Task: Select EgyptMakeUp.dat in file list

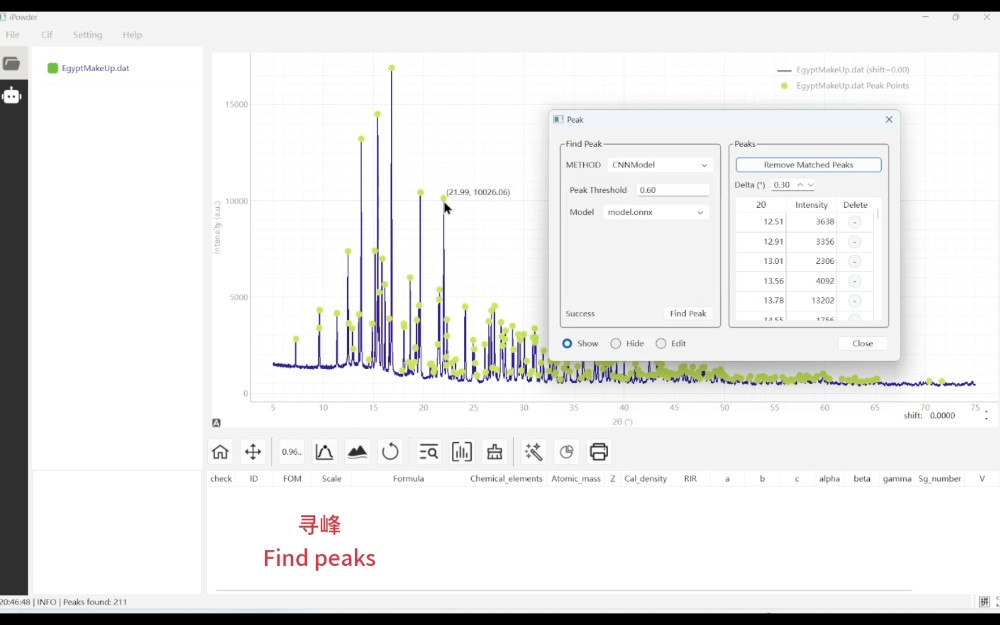Action: pyautogui.click(x=95, y=68)
